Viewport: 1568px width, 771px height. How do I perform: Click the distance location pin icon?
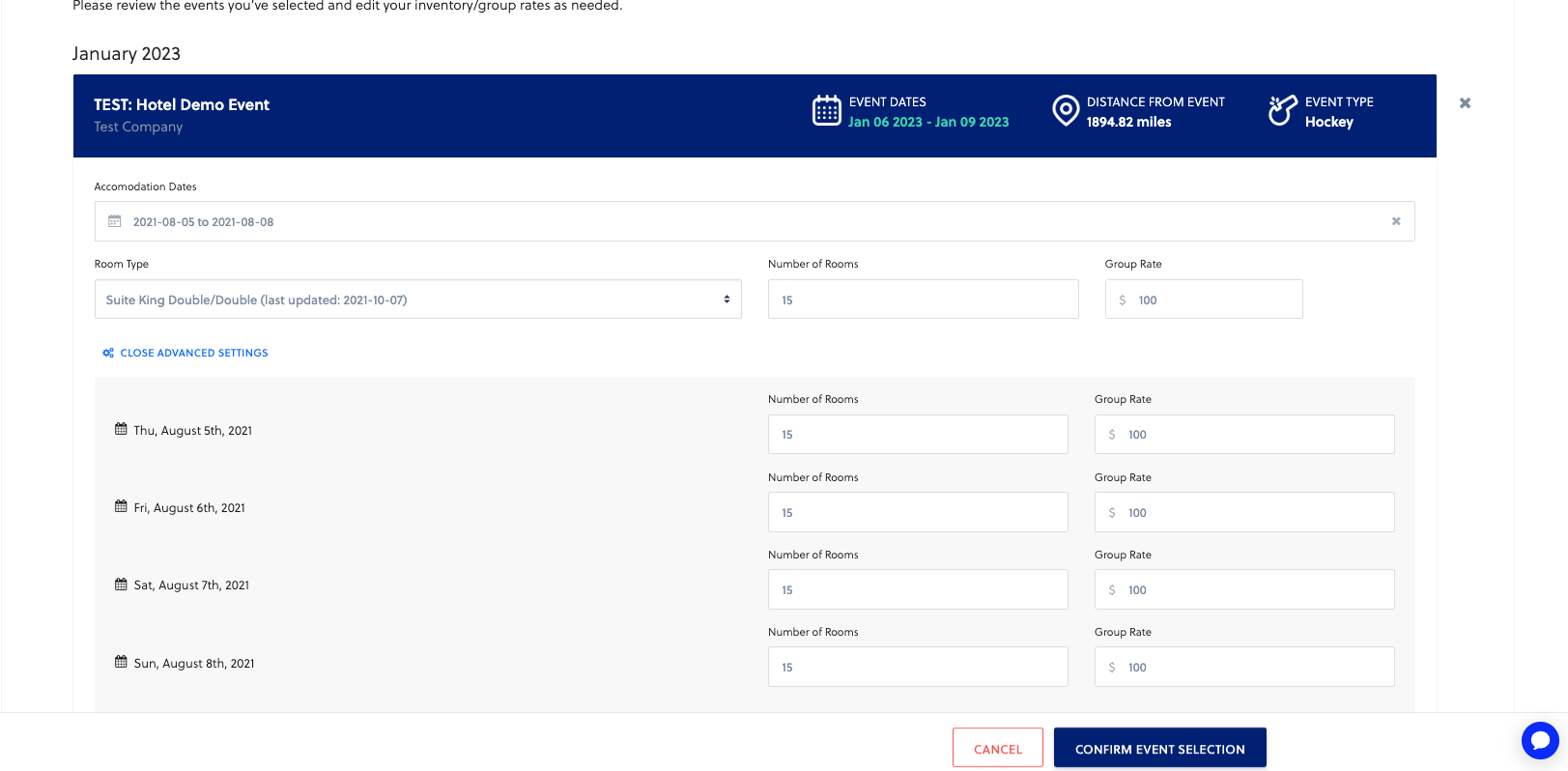pos(1065,111)
